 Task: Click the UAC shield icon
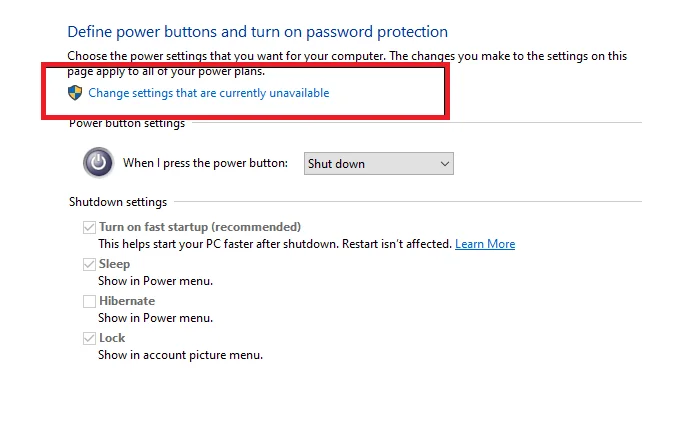pyautogui.click(x=74, y=93)
